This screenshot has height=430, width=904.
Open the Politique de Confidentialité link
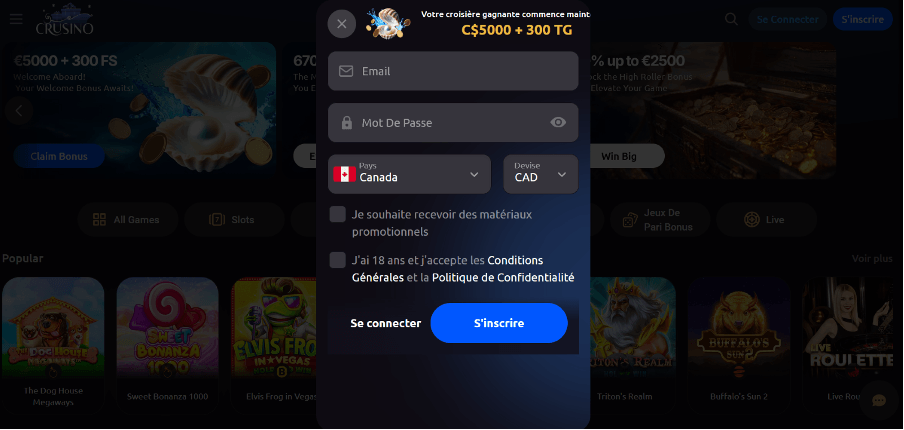pos(503,277)
